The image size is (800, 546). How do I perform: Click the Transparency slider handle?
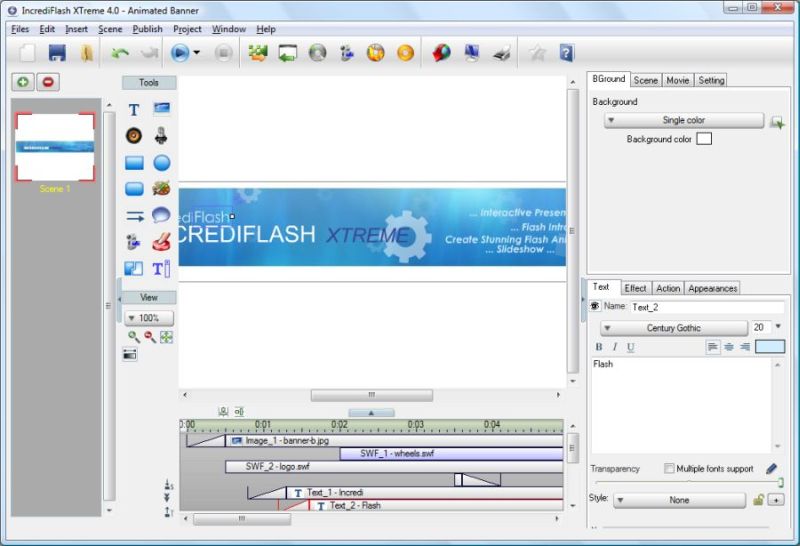coord(780,482)
